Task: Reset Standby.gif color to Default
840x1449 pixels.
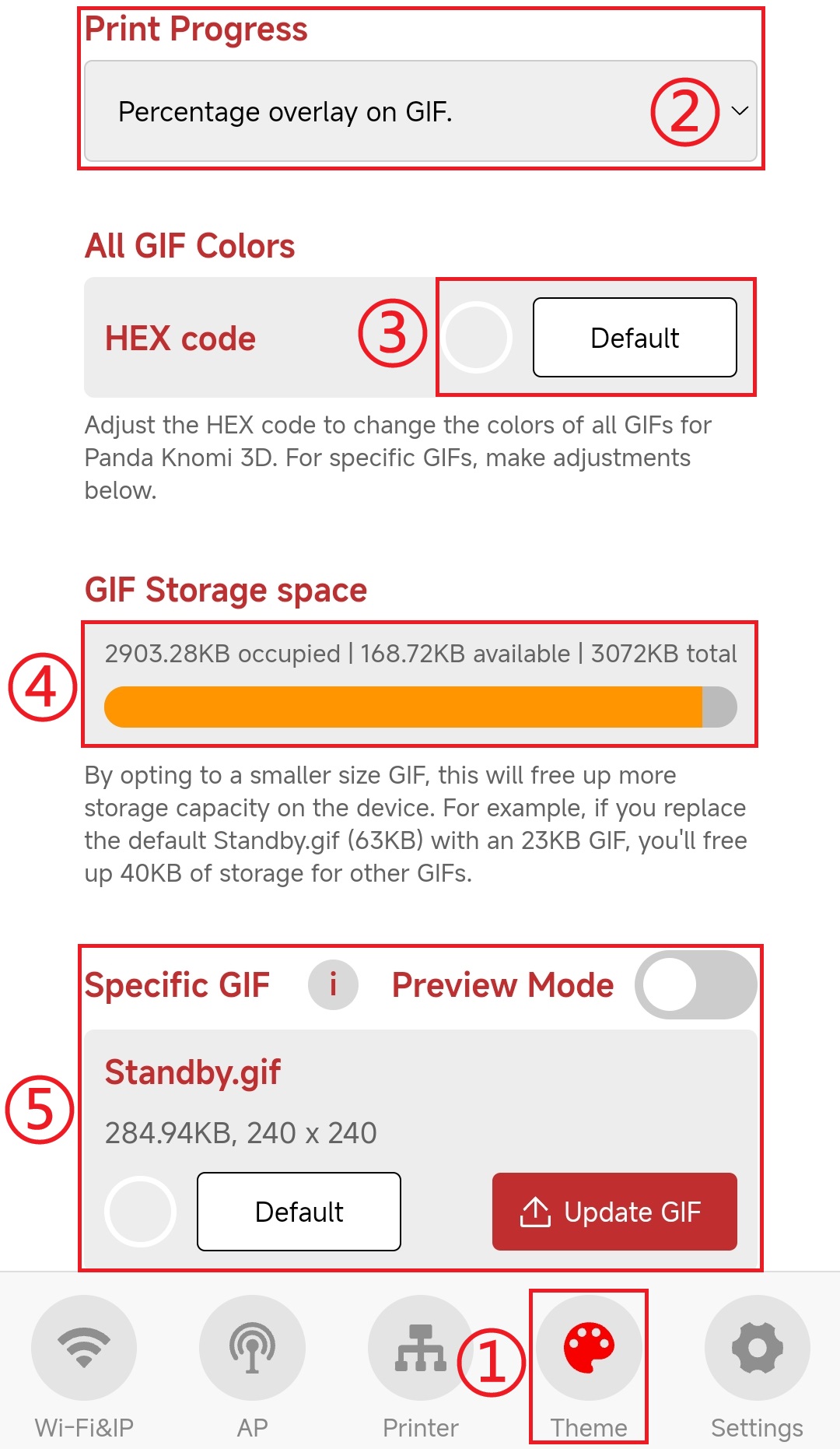Action: coord(299,1212)
